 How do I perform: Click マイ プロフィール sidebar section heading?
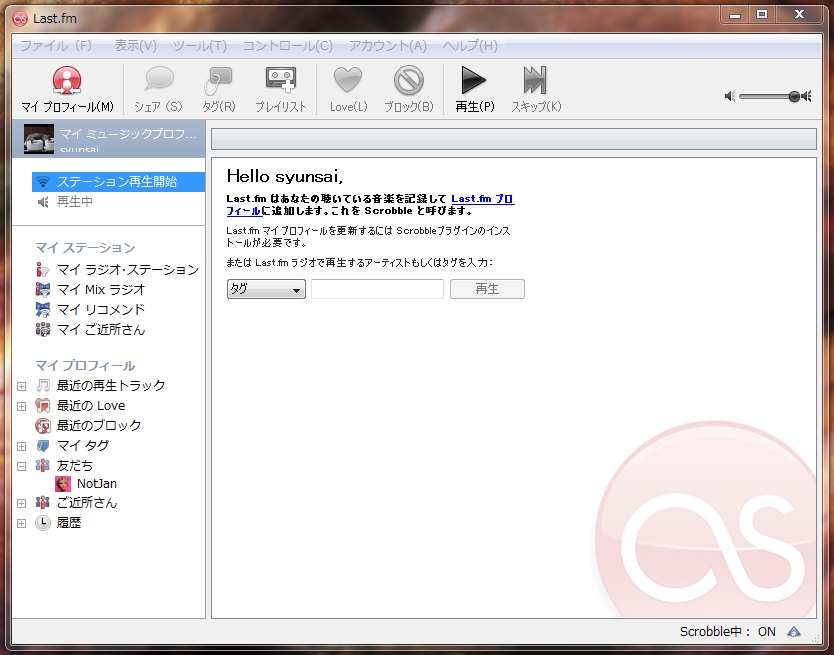click(85, 366)
